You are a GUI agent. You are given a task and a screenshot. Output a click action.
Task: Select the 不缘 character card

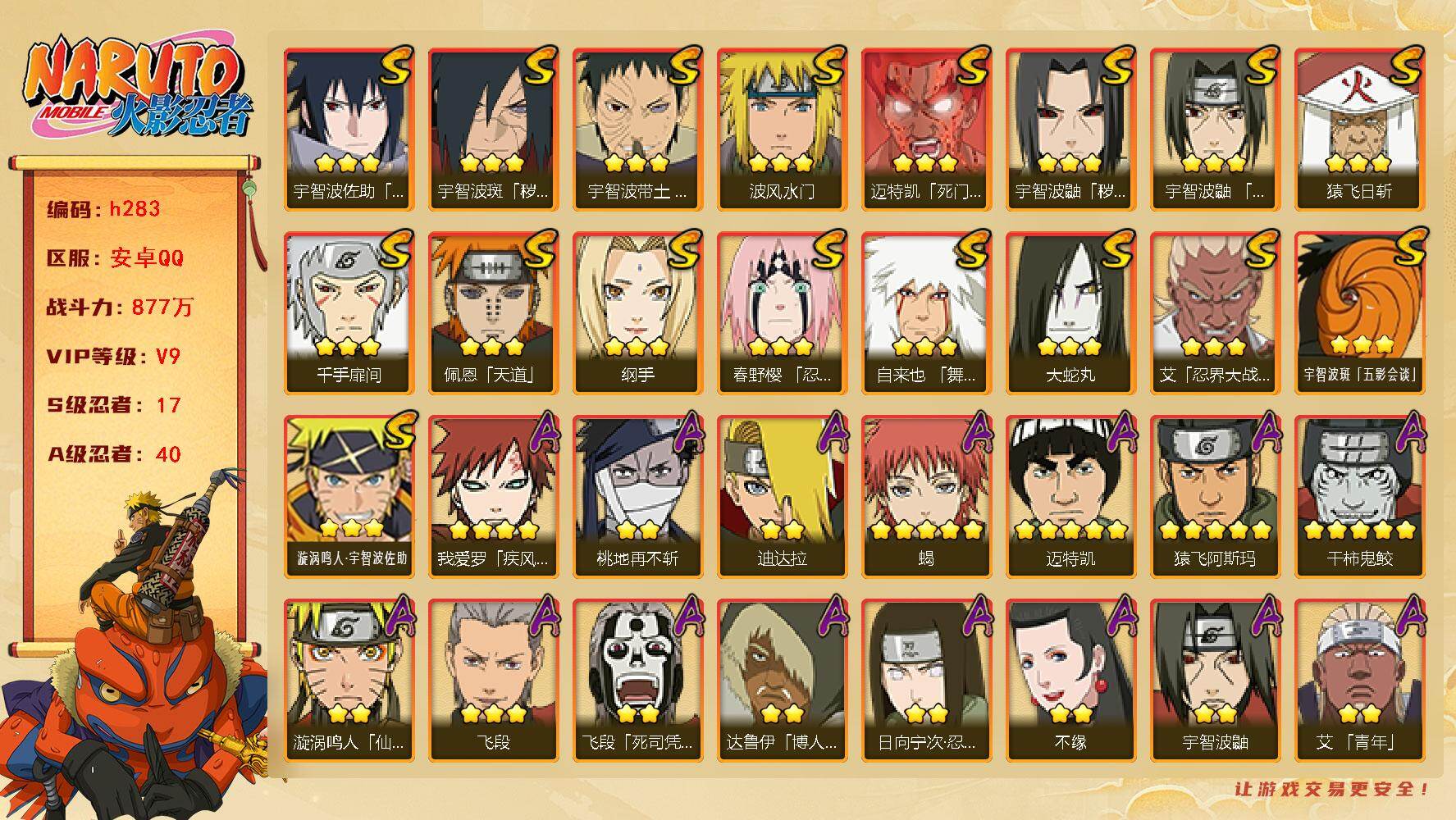tap(1070, 681)
